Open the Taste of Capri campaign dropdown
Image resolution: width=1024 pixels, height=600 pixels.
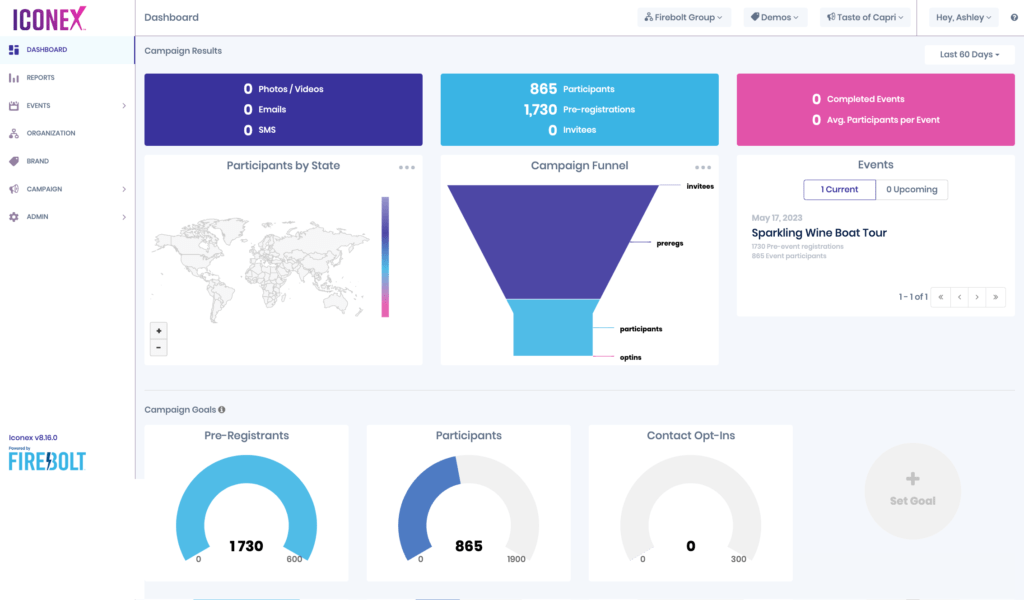pyautogui.click(x=865, y=17)
